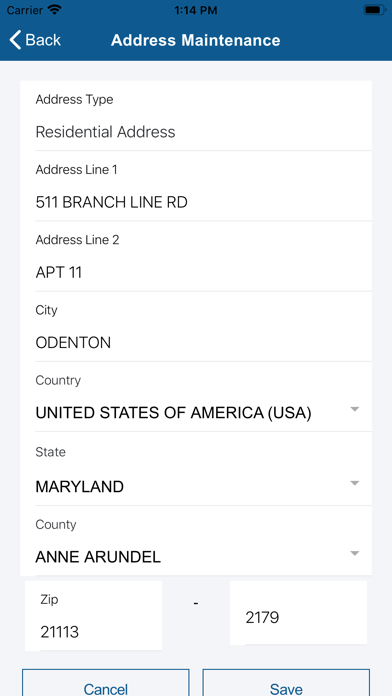Viewport: 392px width, 696px height.
Task: Save the address changes
Action: [x=286, y=683]
